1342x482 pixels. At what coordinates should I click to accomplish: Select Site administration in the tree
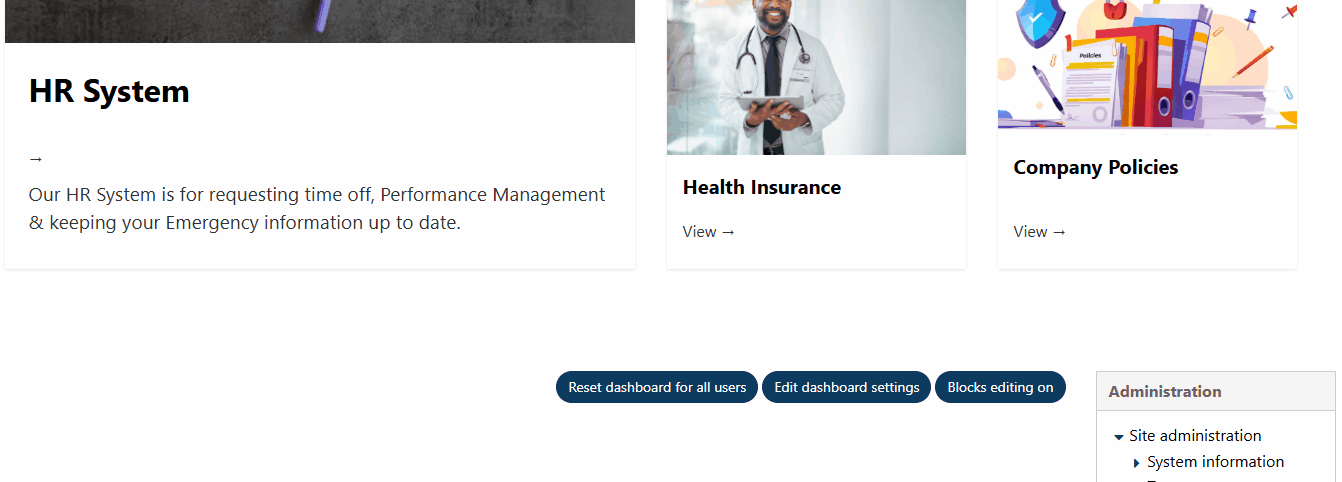click(x=1195, y=436)
